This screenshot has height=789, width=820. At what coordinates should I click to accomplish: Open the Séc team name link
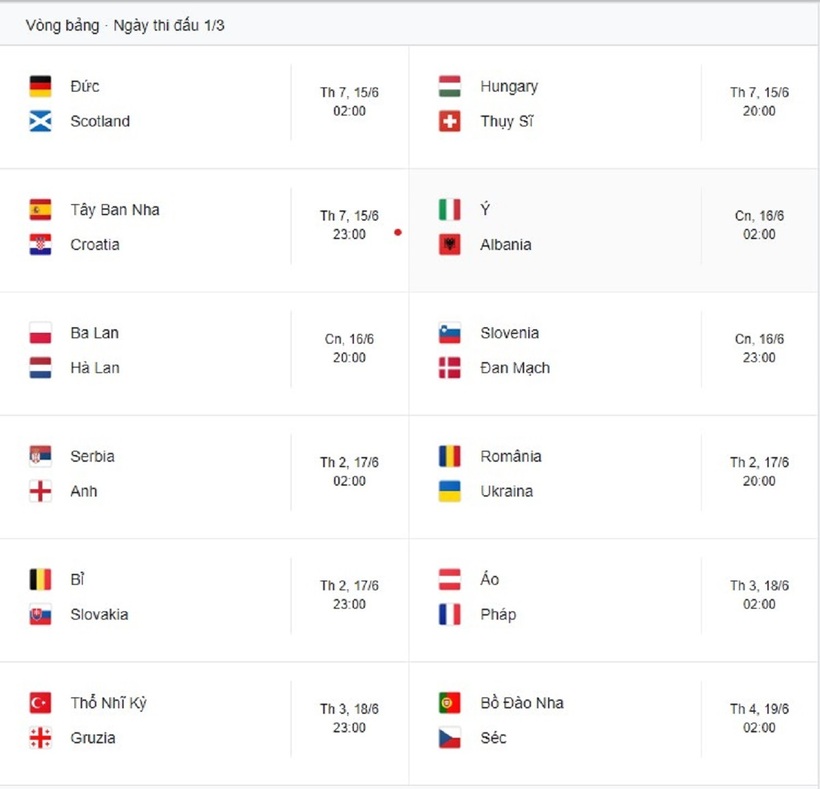tap(493, 738)
